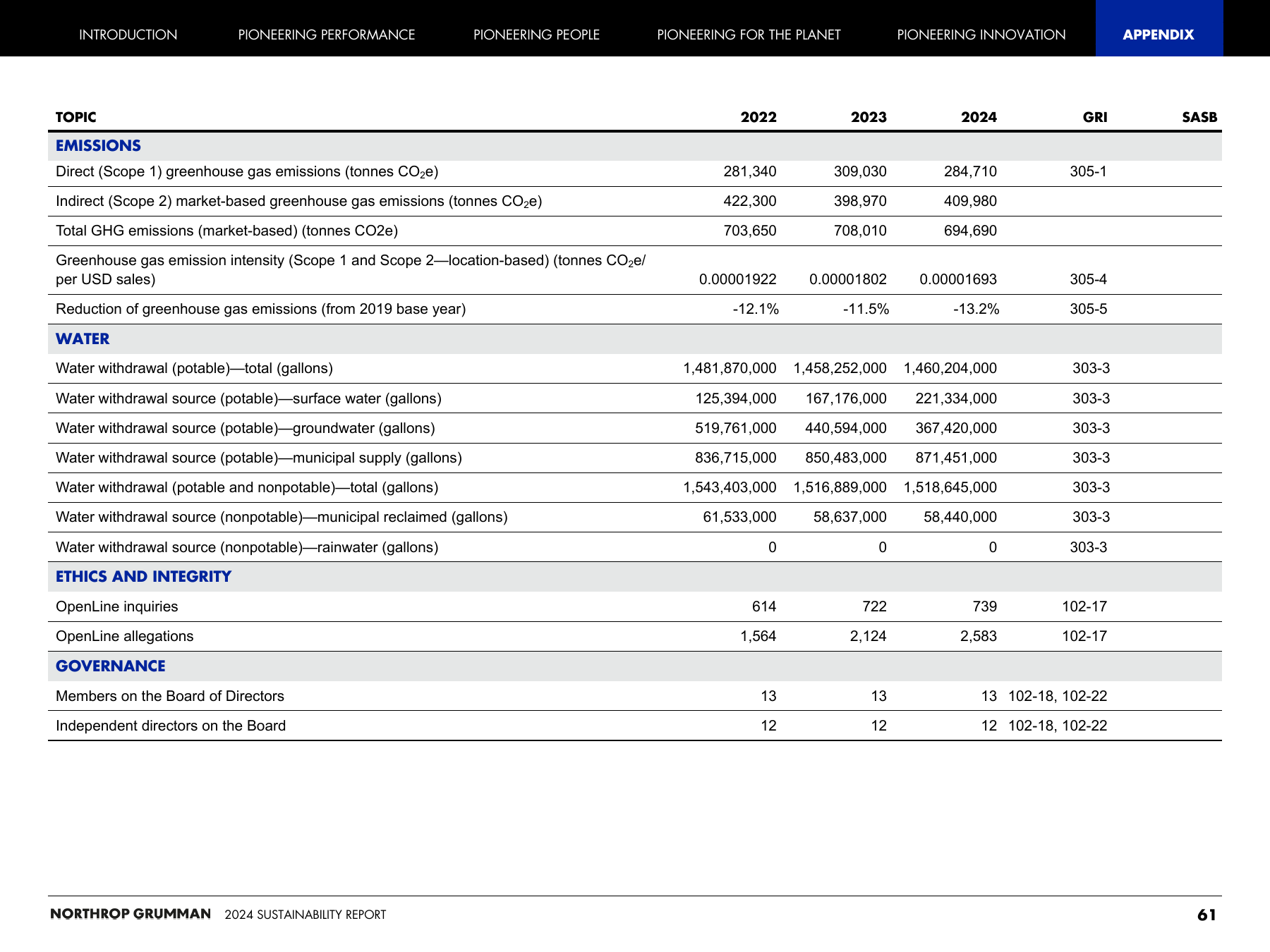Select the 2024 column header

(x=979, y=117)
